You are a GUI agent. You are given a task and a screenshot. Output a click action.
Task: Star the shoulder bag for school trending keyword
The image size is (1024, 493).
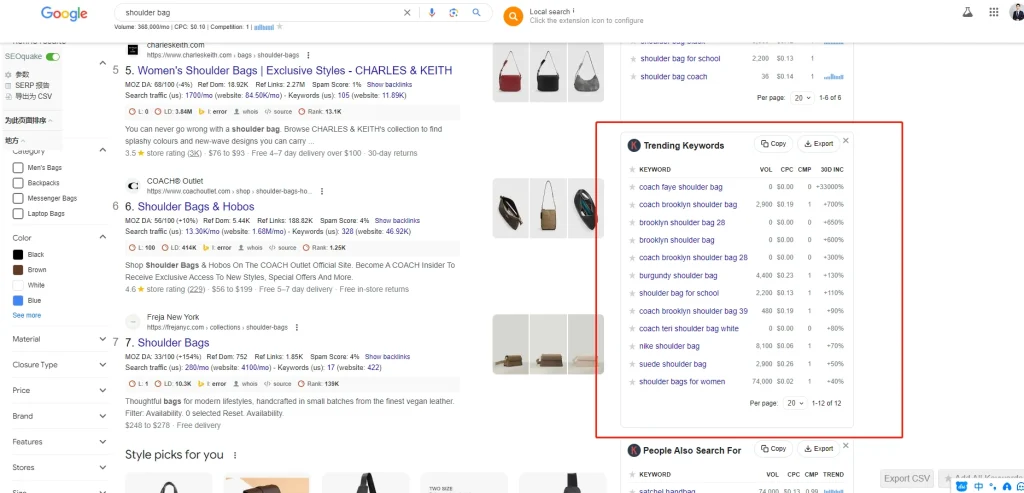click(x=632, y=293)
